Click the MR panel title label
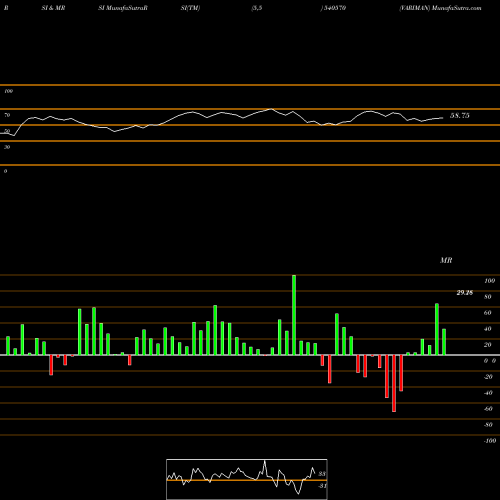The width and height of the screenshot is (500, 500). pos(446,260)
